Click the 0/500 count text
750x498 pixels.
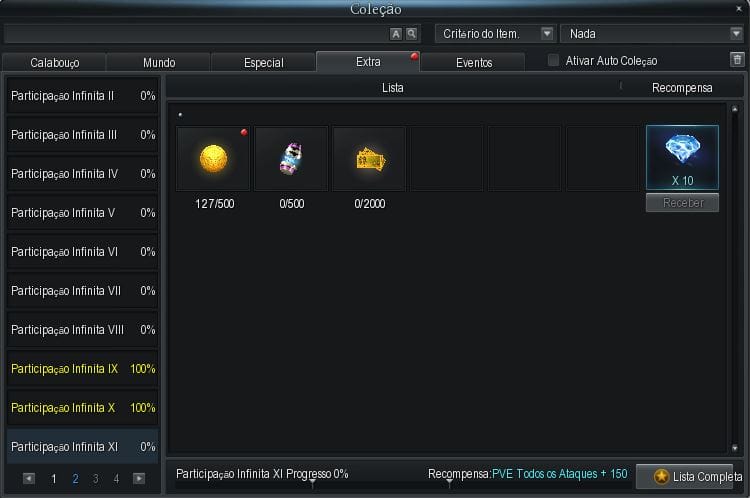point(292,204)
